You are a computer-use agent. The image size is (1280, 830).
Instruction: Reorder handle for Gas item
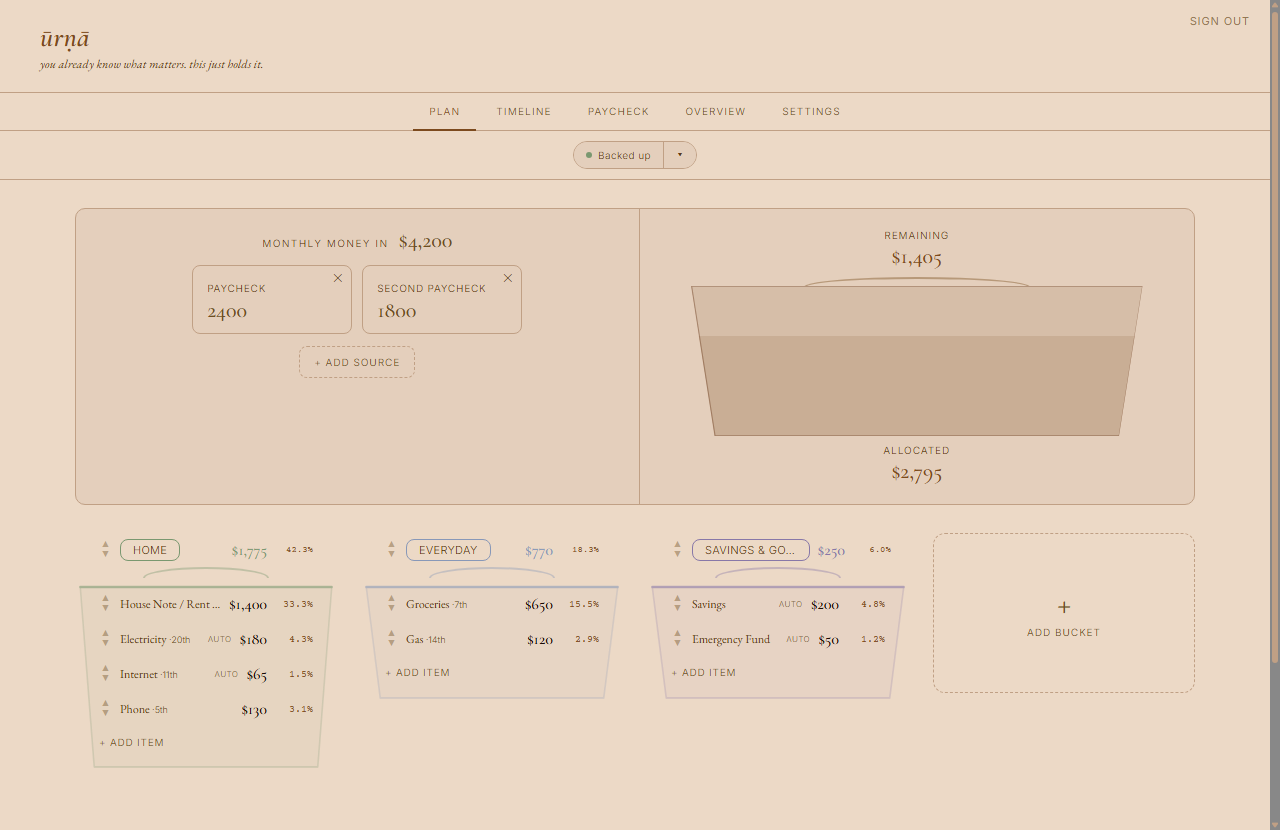(x=391, y=639)
